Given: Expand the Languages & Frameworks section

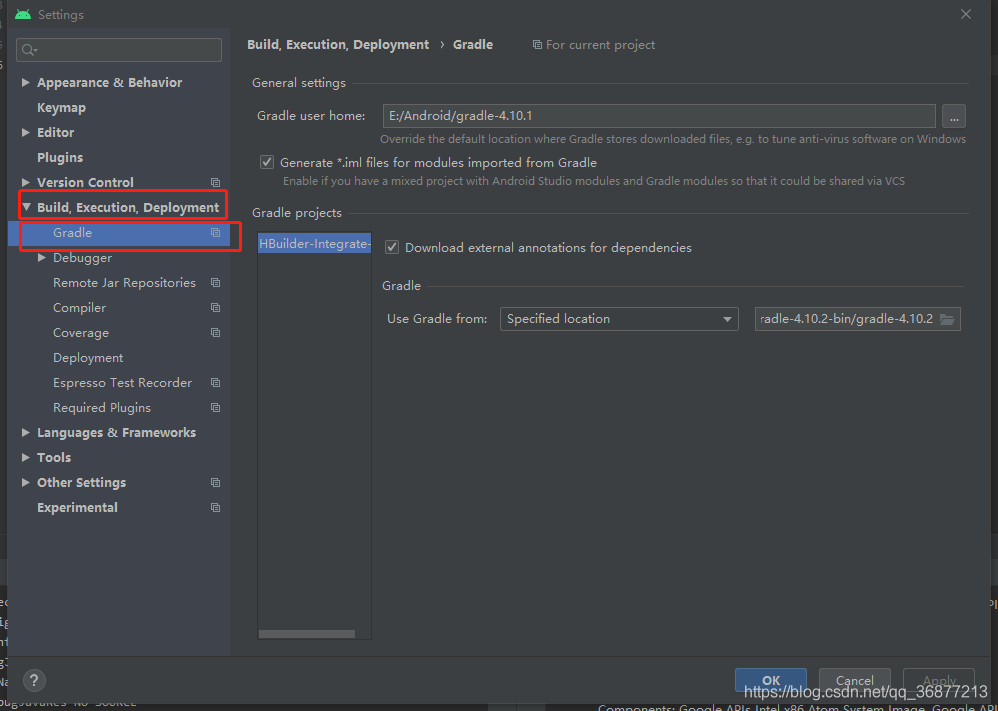Looking at the screenshot, I should point(25,432).
